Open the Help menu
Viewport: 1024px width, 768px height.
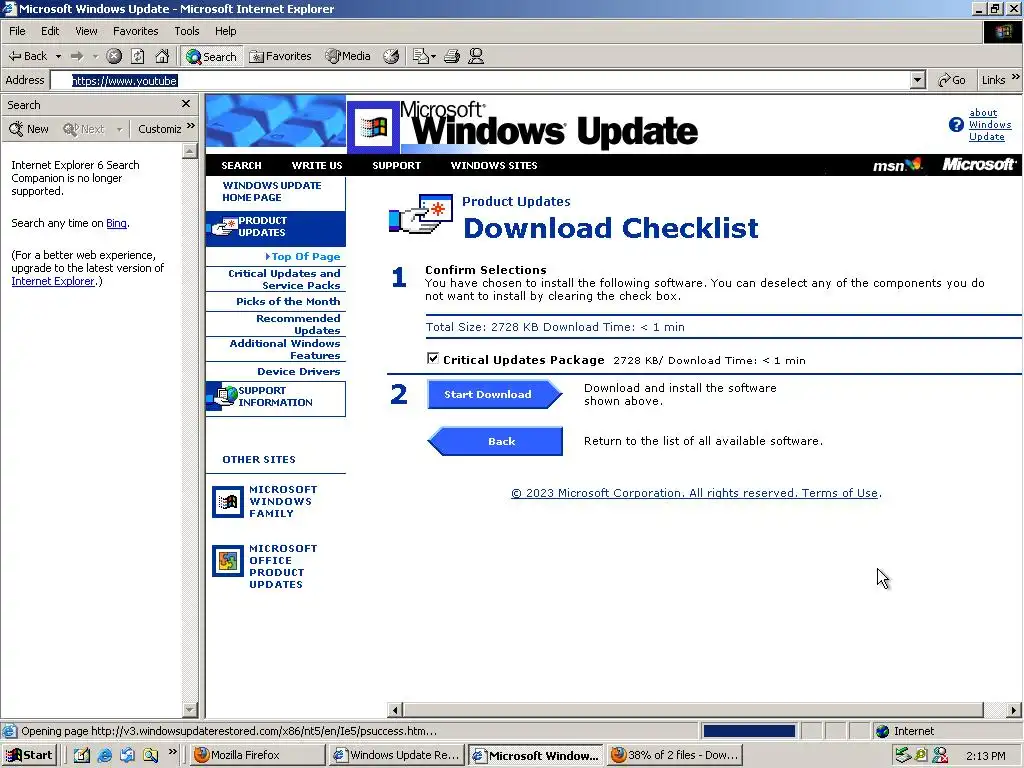[x=225, y=31]
